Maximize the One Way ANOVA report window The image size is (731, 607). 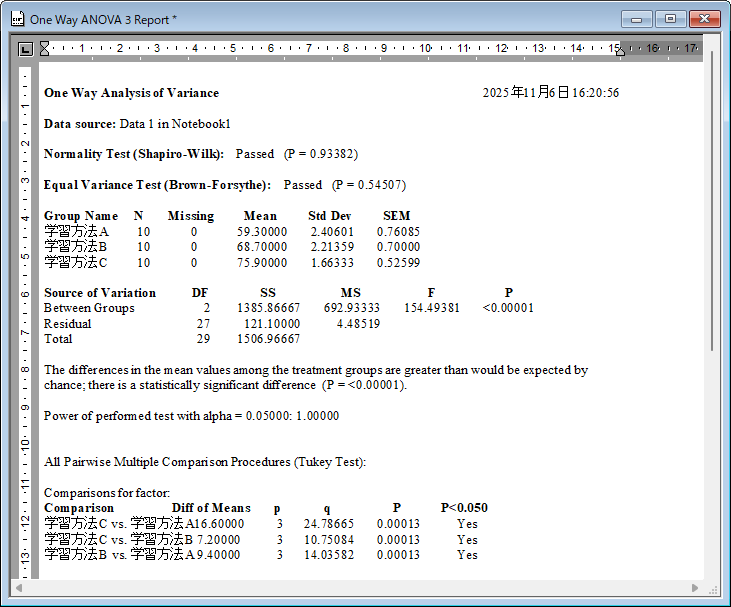coord(669,19)
